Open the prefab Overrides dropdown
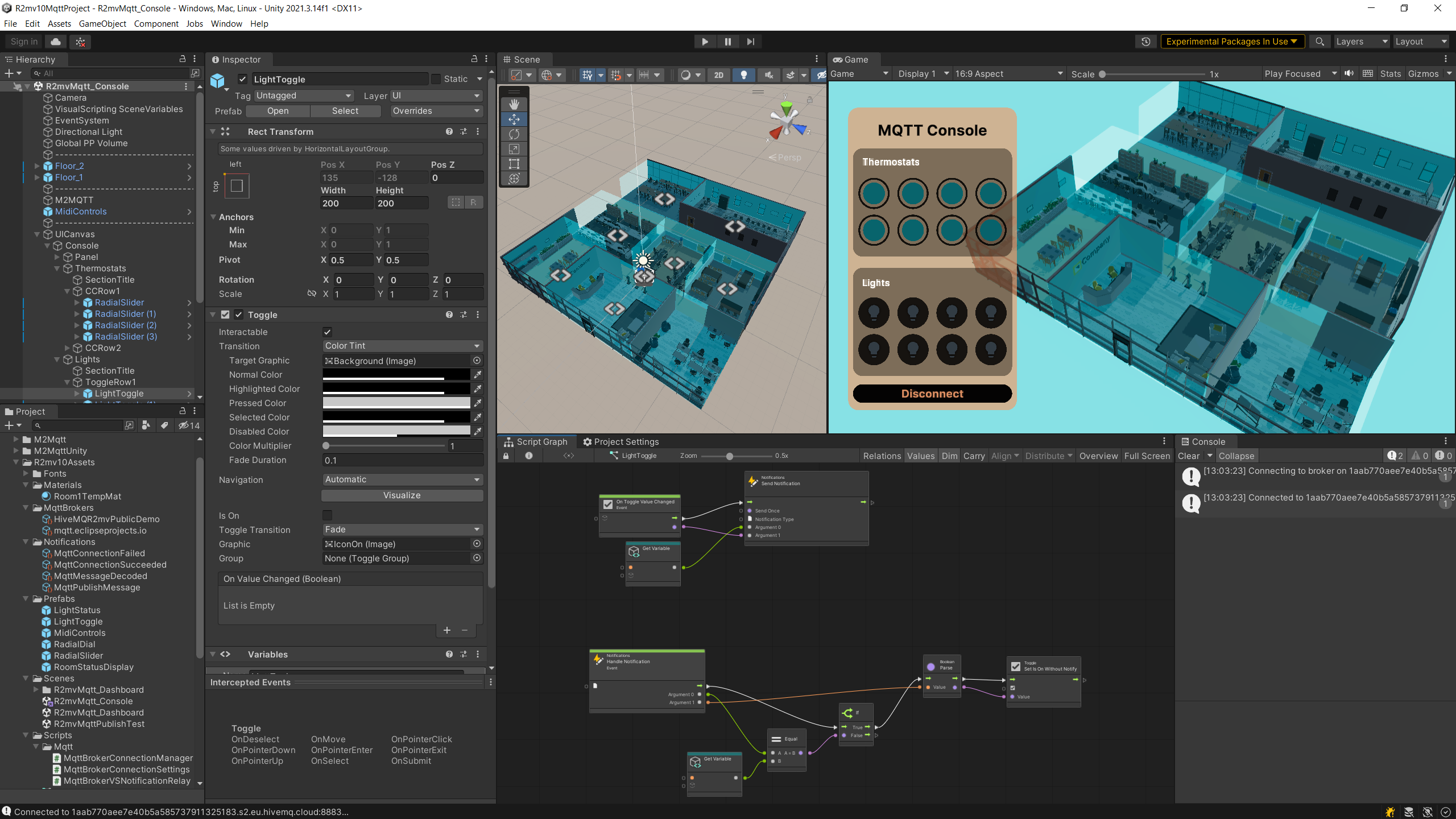This screenshot has height=819, width=1456. click(x=436, y=111)
